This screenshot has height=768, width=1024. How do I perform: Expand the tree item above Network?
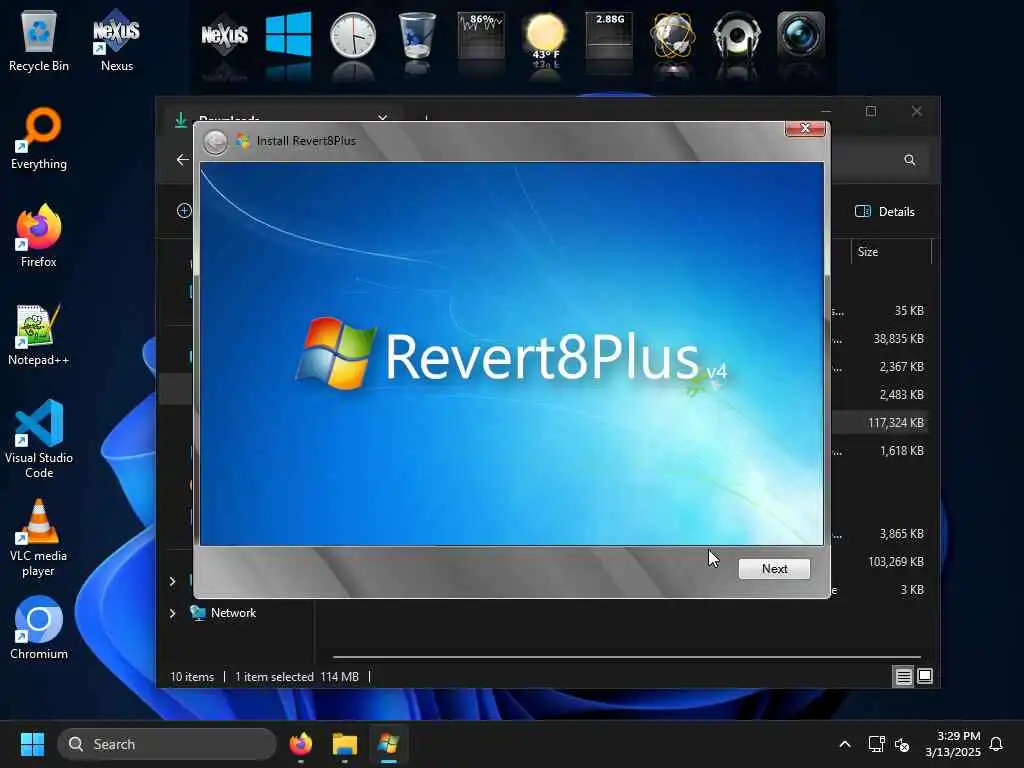tap(172, 581)
